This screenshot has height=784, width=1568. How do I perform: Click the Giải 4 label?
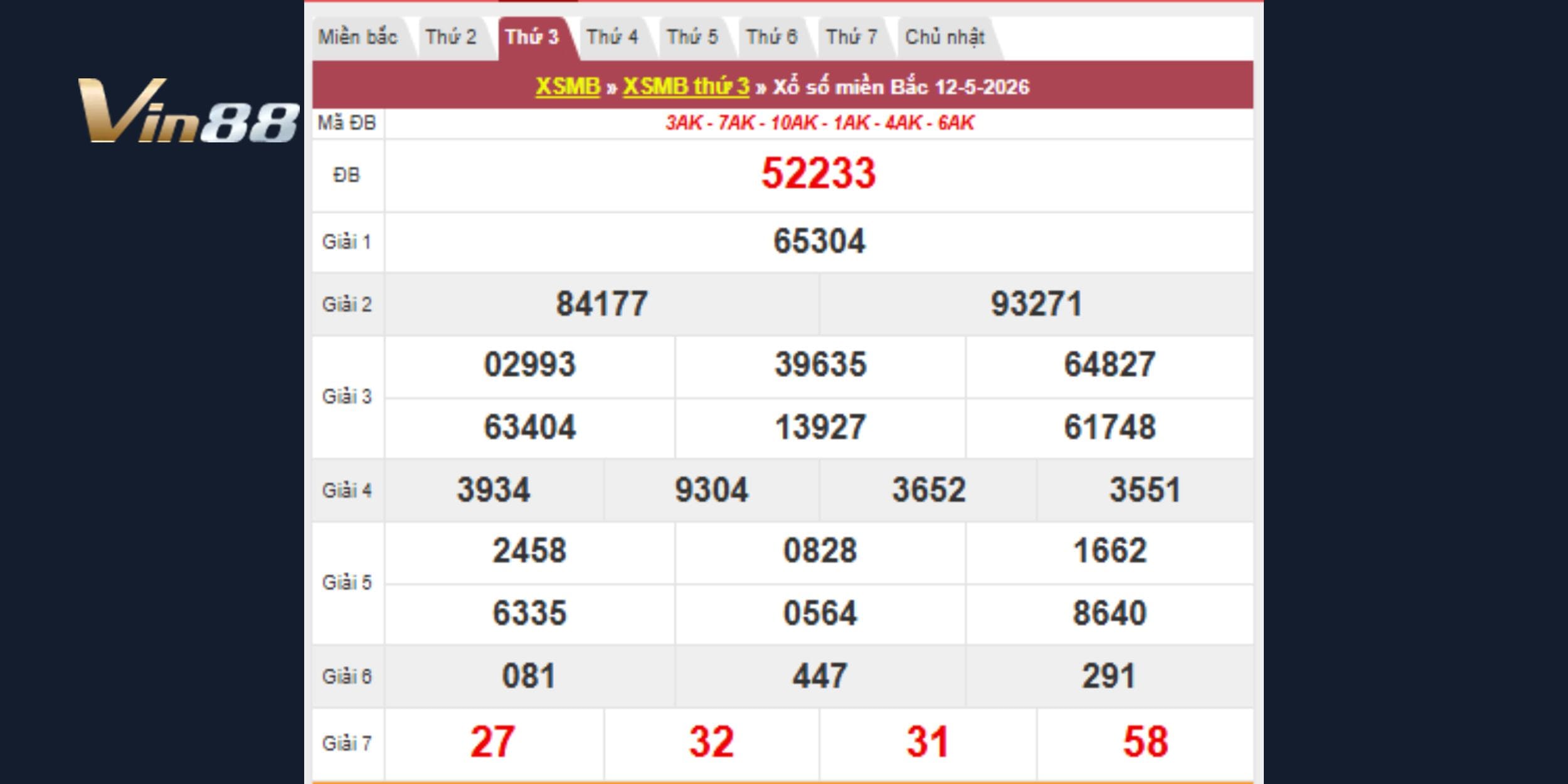click(x=347, y=490)
